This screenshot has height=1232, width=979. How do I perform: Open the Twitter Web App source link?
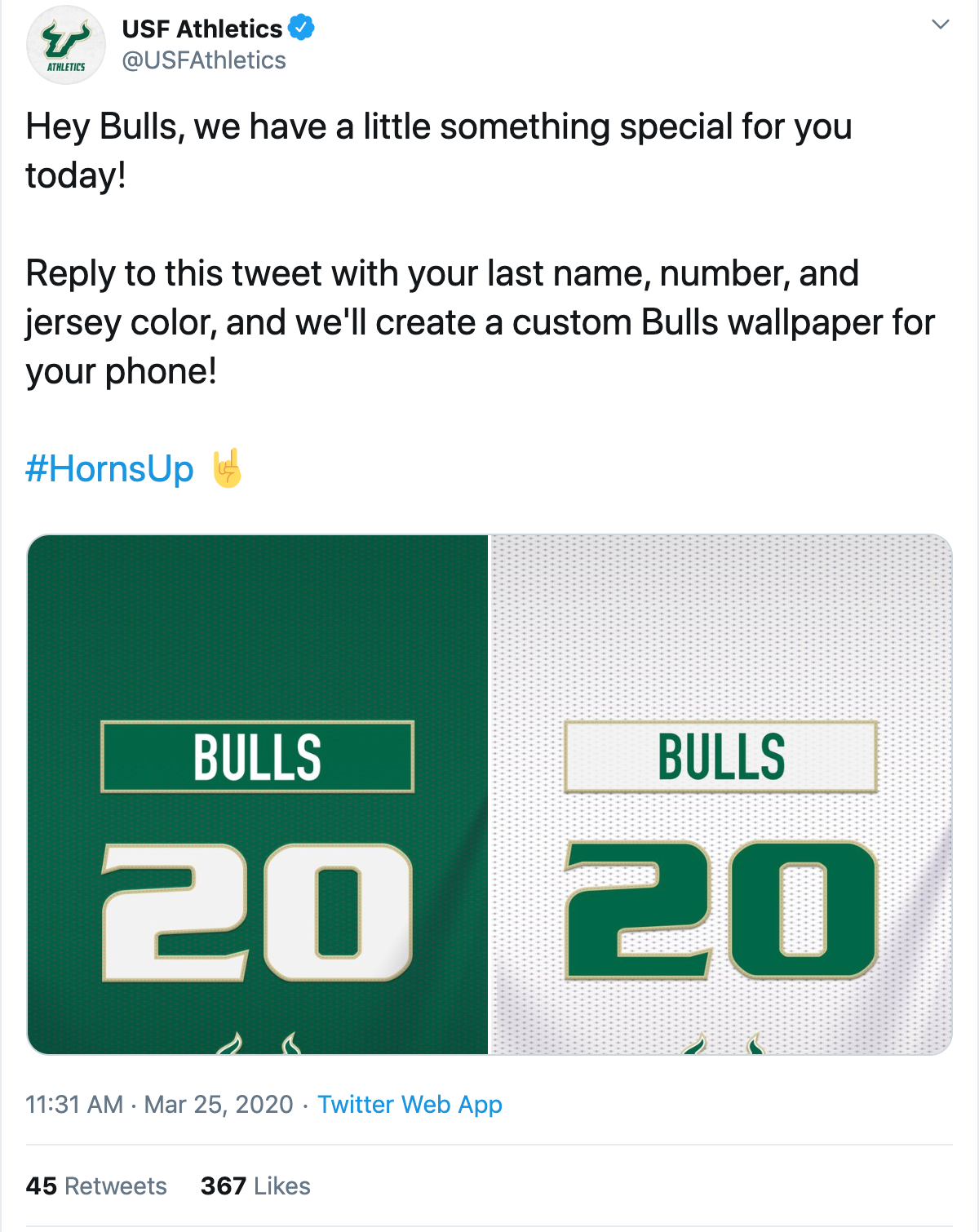(410, 1104)
